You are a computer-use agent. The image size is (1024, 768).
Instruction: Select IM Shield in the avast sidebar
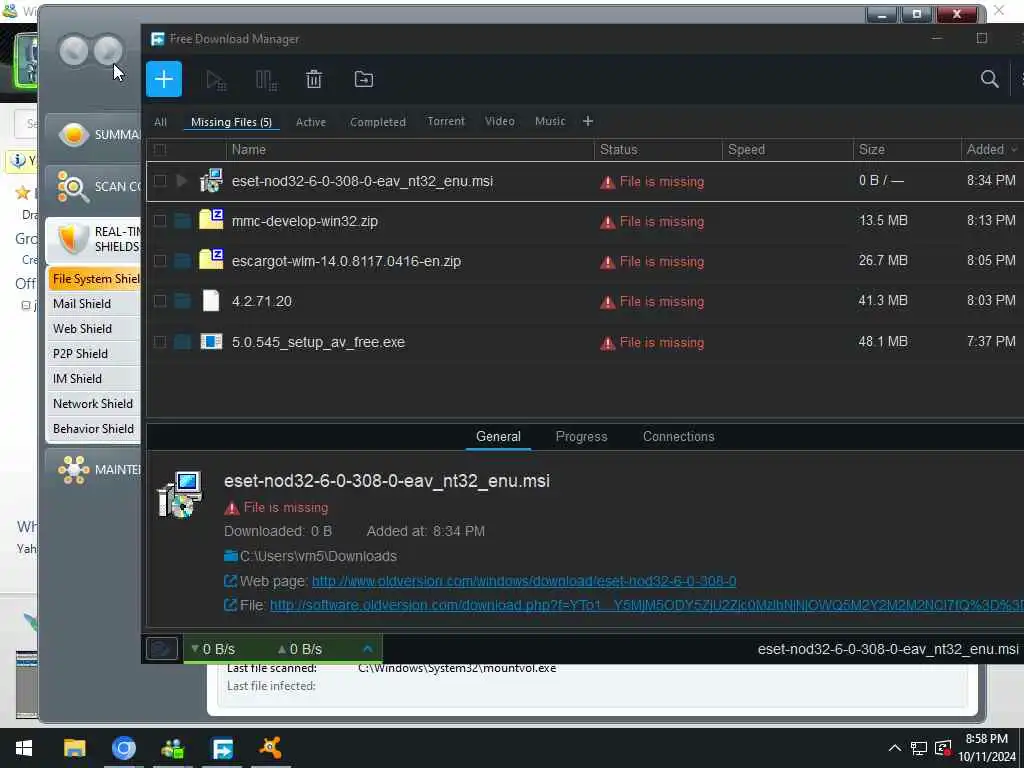(x=94, y=379)
